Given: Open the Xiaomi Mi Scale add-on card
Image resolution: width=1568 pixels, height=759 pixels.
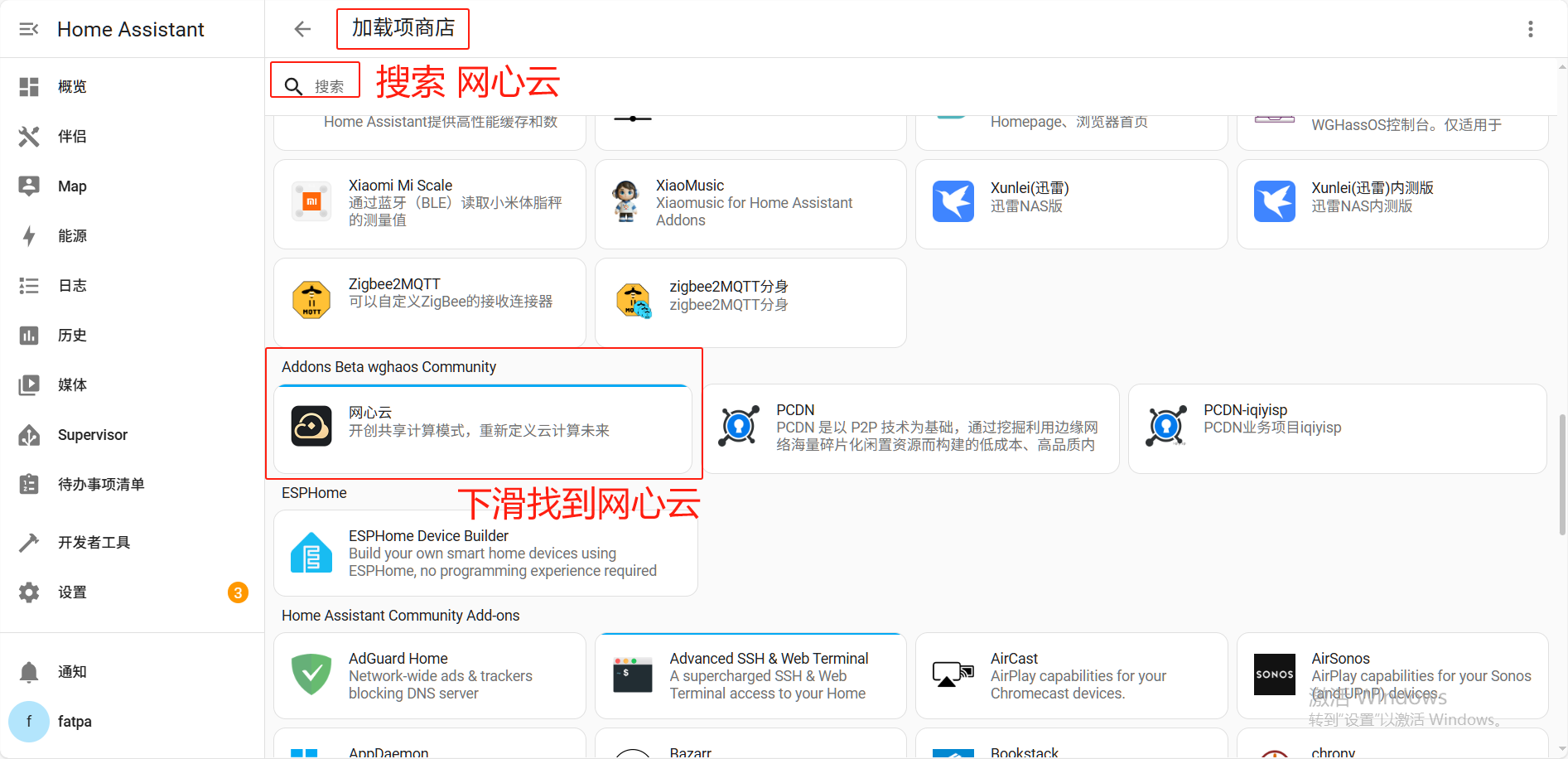Looking at the screenshot, I should (x=430, y=204).
